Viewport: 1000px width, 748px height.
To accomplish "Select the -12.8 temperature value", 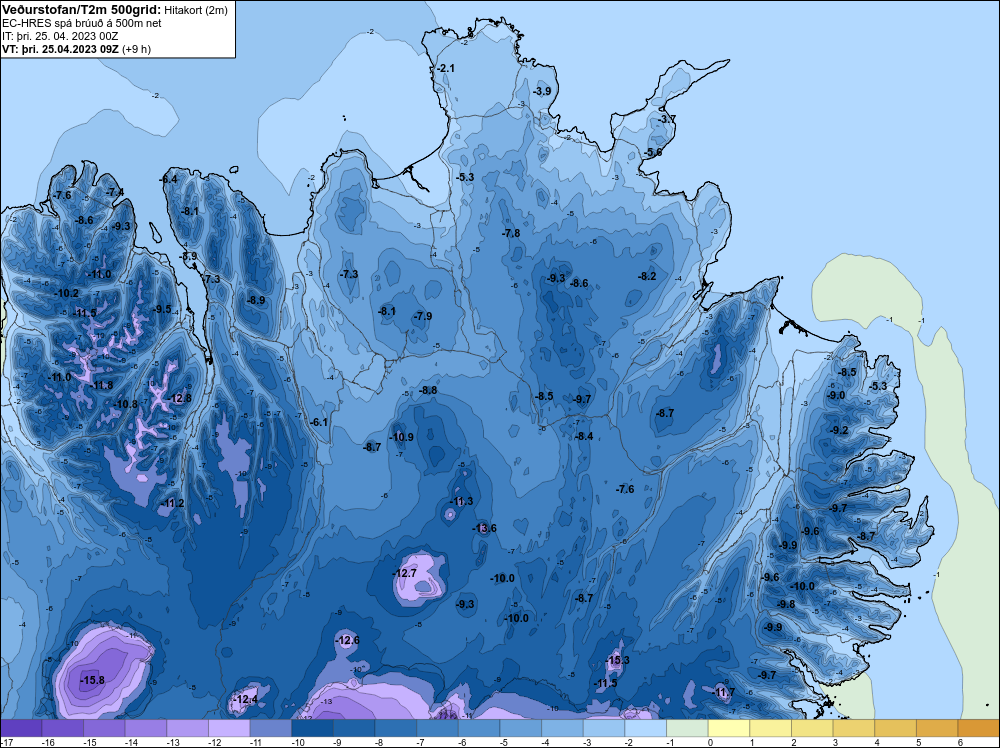I will tap(179, 398).
